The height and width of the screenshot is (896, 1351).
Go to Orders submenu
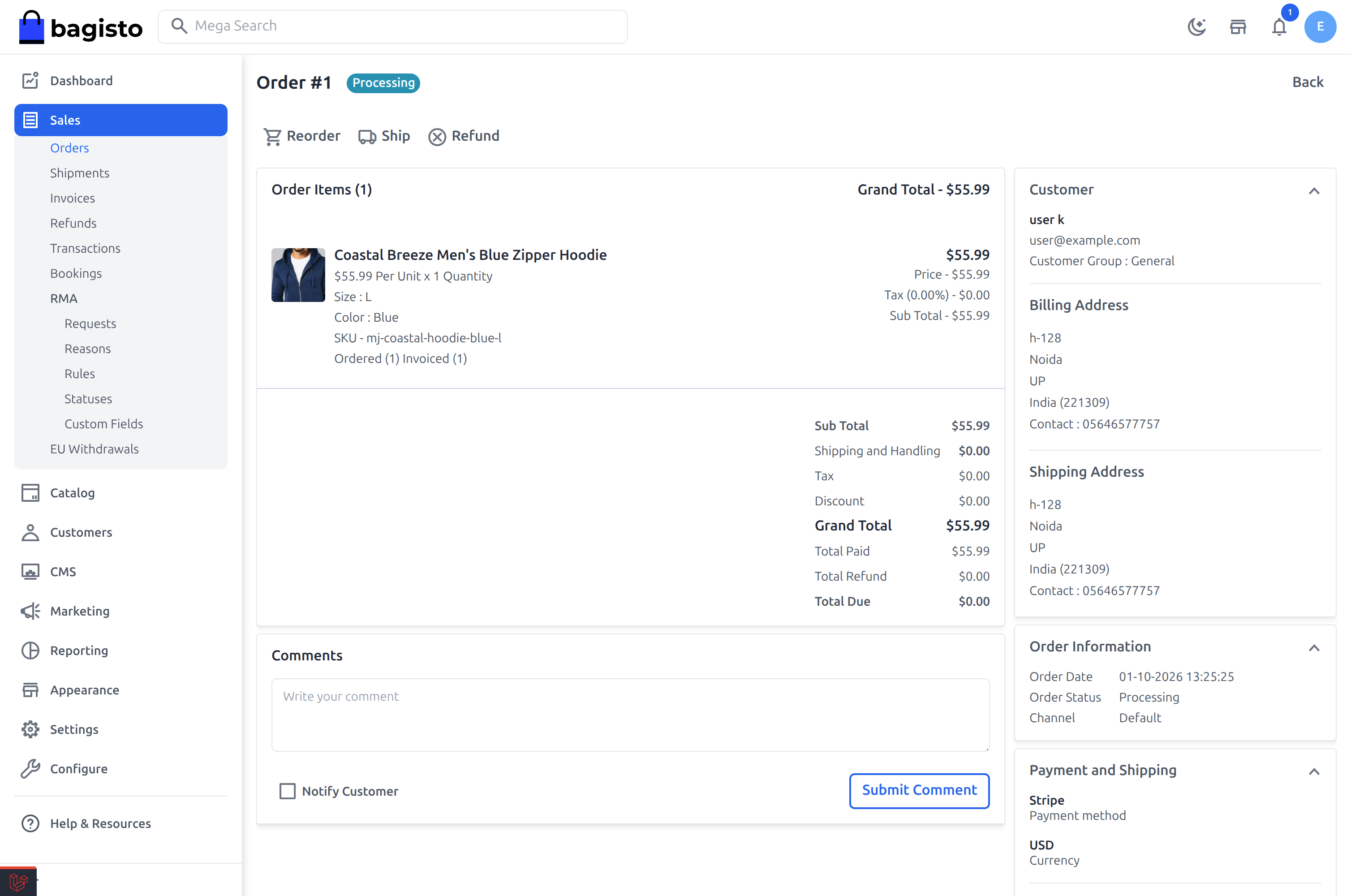70,148
